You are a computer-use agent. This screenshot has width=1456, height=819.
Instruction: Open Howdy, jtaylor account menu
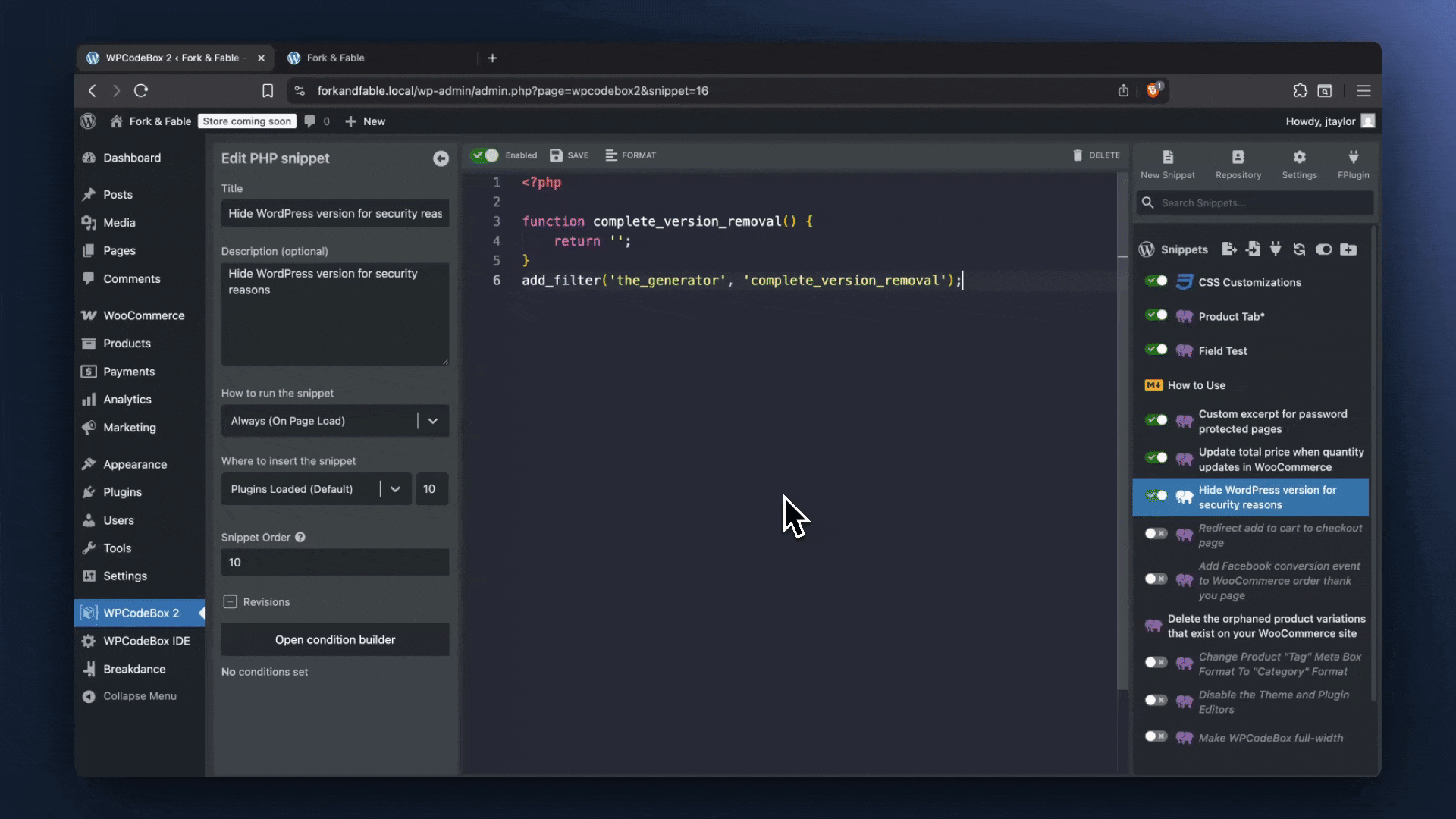coord(1330,121)
